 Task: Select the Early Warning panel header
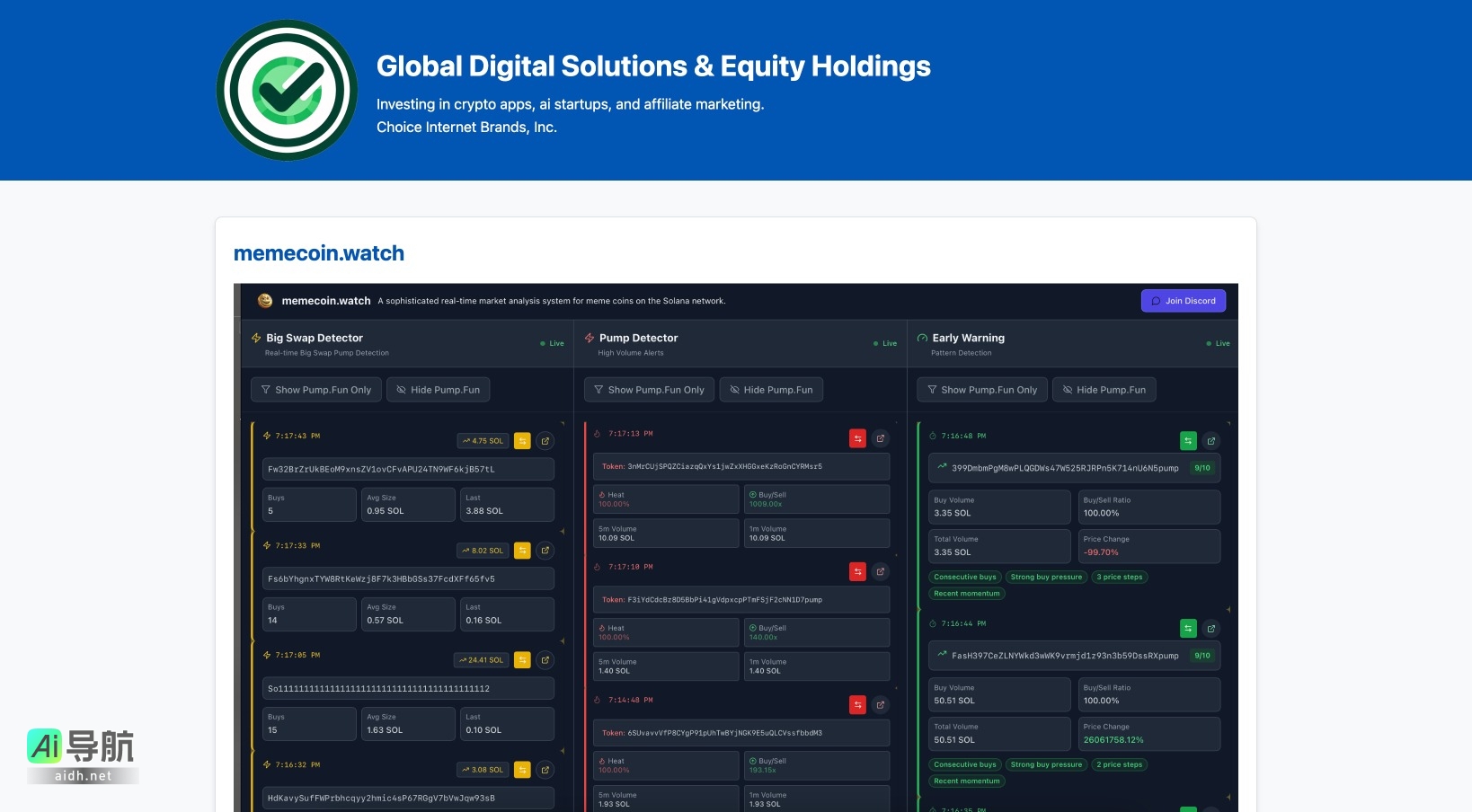968,339
